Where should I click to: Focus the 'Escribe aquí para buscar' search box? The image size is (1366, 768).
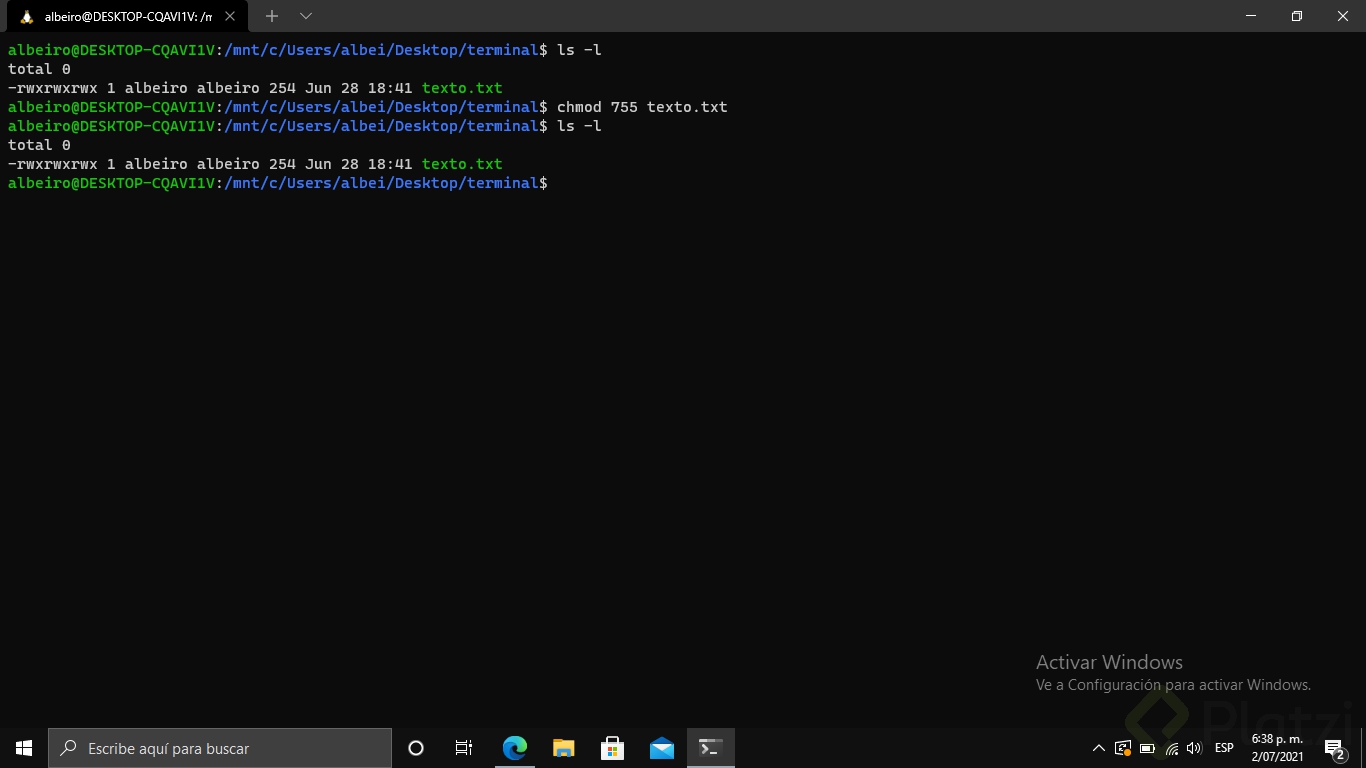tap(220, 748)
